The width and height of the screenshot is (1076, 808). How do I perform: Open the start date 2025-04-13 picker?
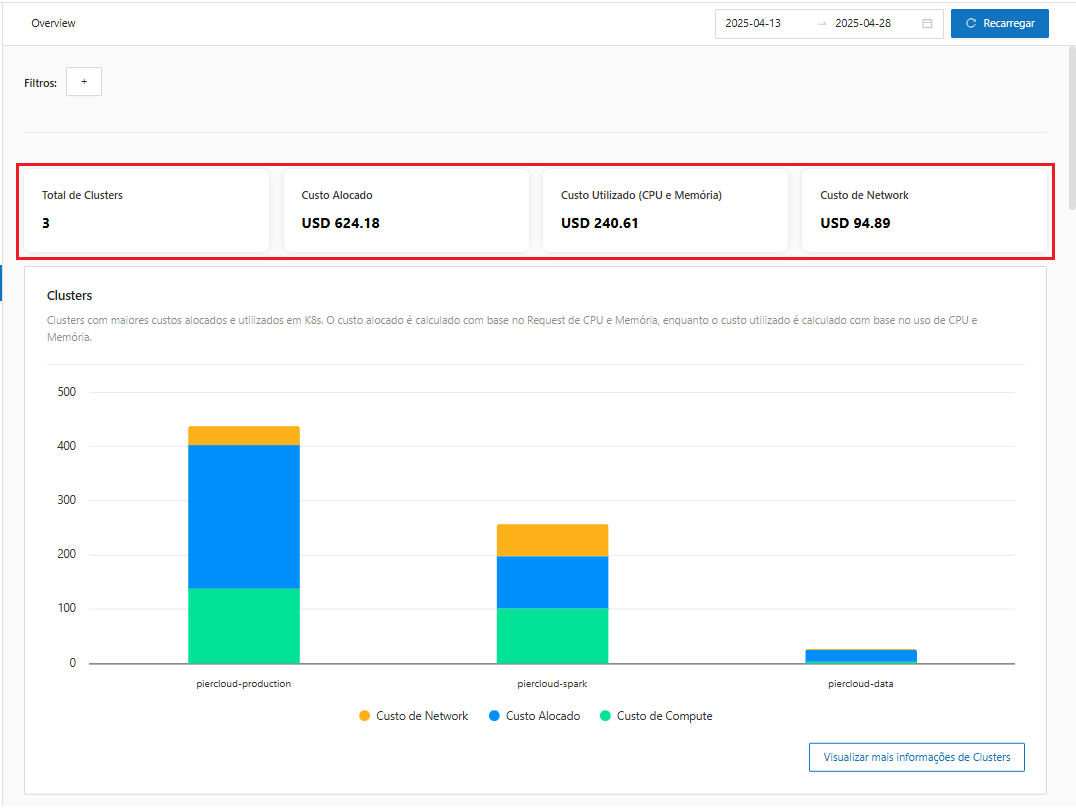tap(753, 23)
